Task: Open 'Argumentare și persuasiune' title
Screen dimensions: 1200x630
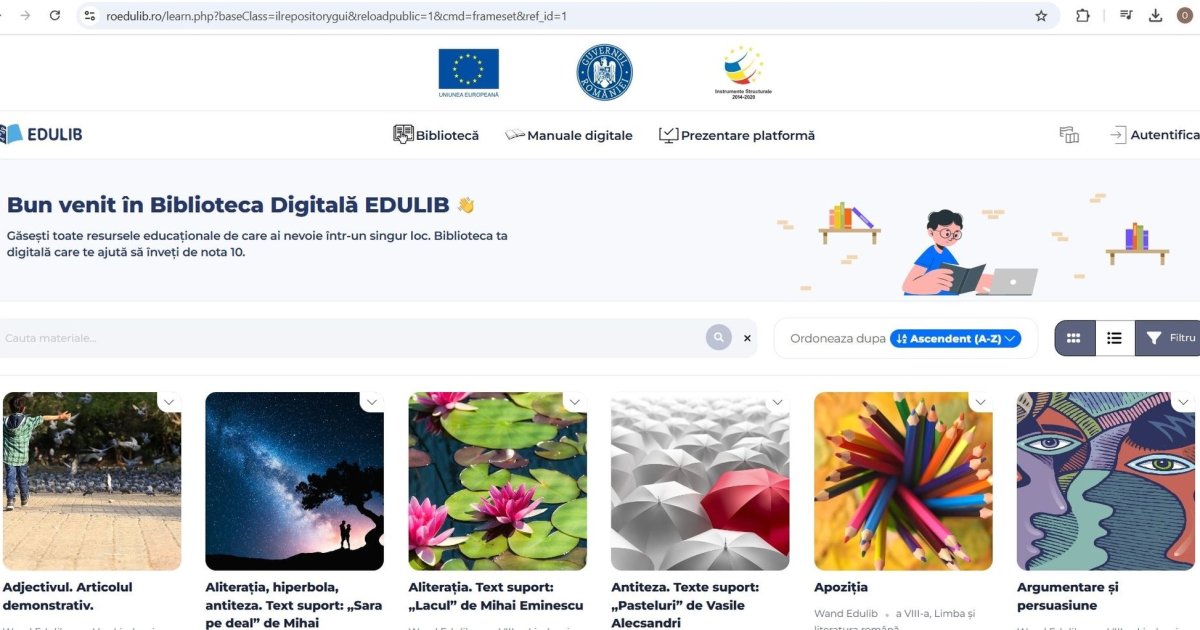Action: tap(1068, 596)
